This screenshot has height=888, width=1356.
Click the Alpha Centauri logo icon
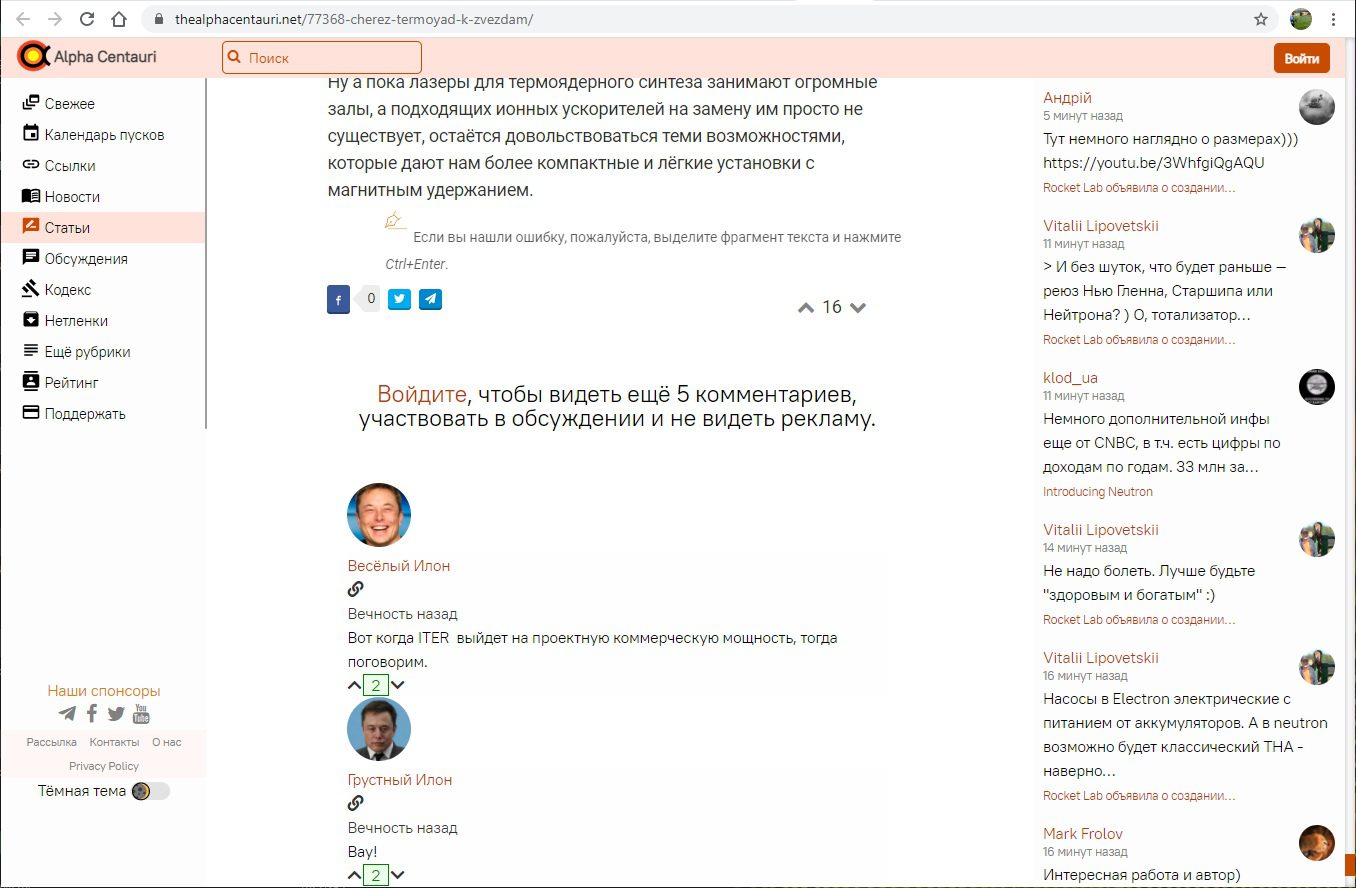(x=33, y=57)
